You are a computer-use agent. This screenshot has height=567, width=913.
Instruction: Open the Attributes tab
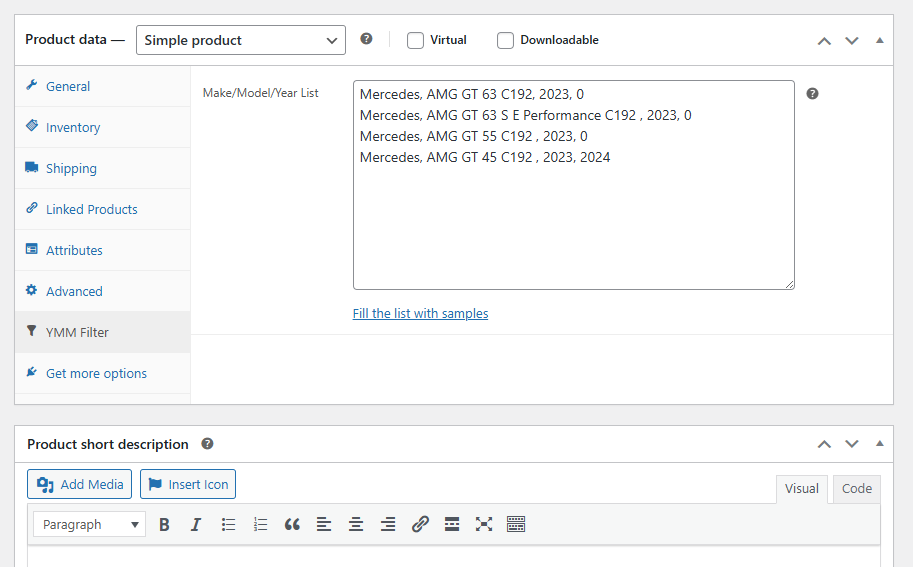pos(102,250)
